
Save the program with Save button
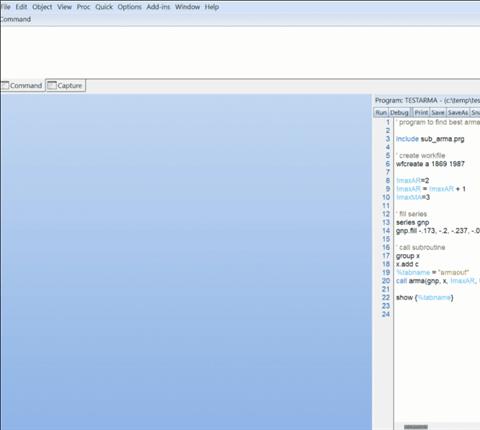click(x=438, y=113)
